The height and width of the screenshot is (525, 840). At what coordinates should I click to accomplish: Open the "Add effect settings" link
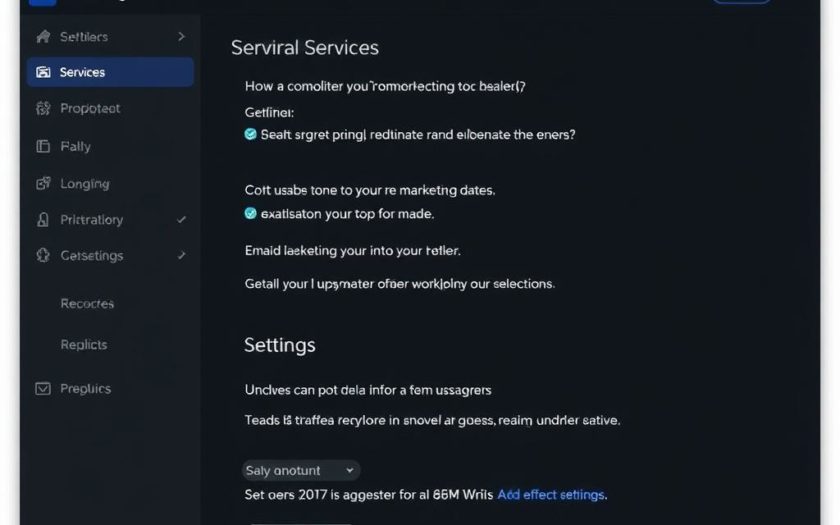[551, 494]
